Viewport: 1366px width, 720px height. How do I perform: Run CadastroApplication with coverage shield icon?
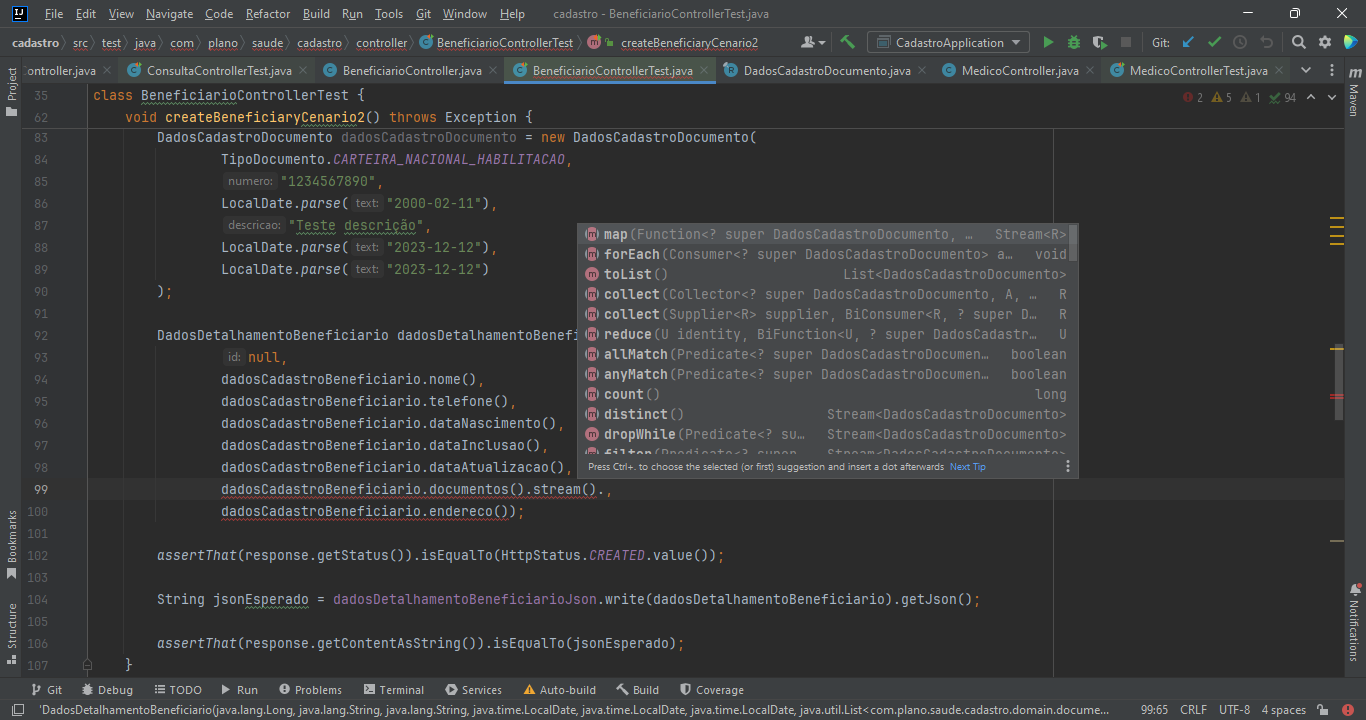click(1100, 43)
